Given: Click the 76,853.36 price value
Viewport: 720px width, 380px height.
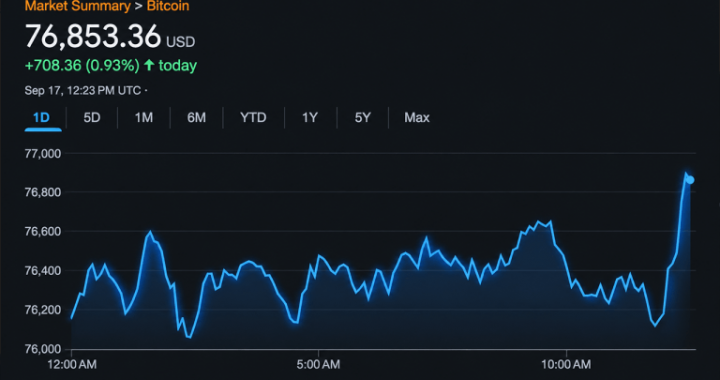Looking at the screenshot, I should pos(93,36).
